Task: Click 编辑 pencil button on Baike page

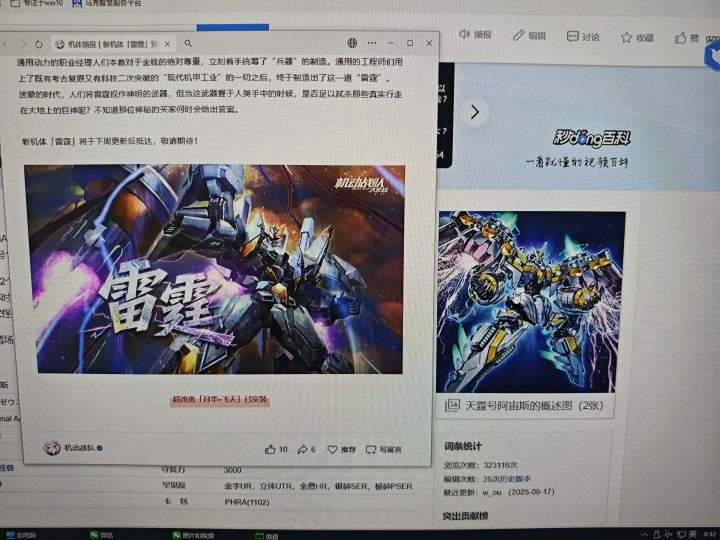Action: pos(529,35)
